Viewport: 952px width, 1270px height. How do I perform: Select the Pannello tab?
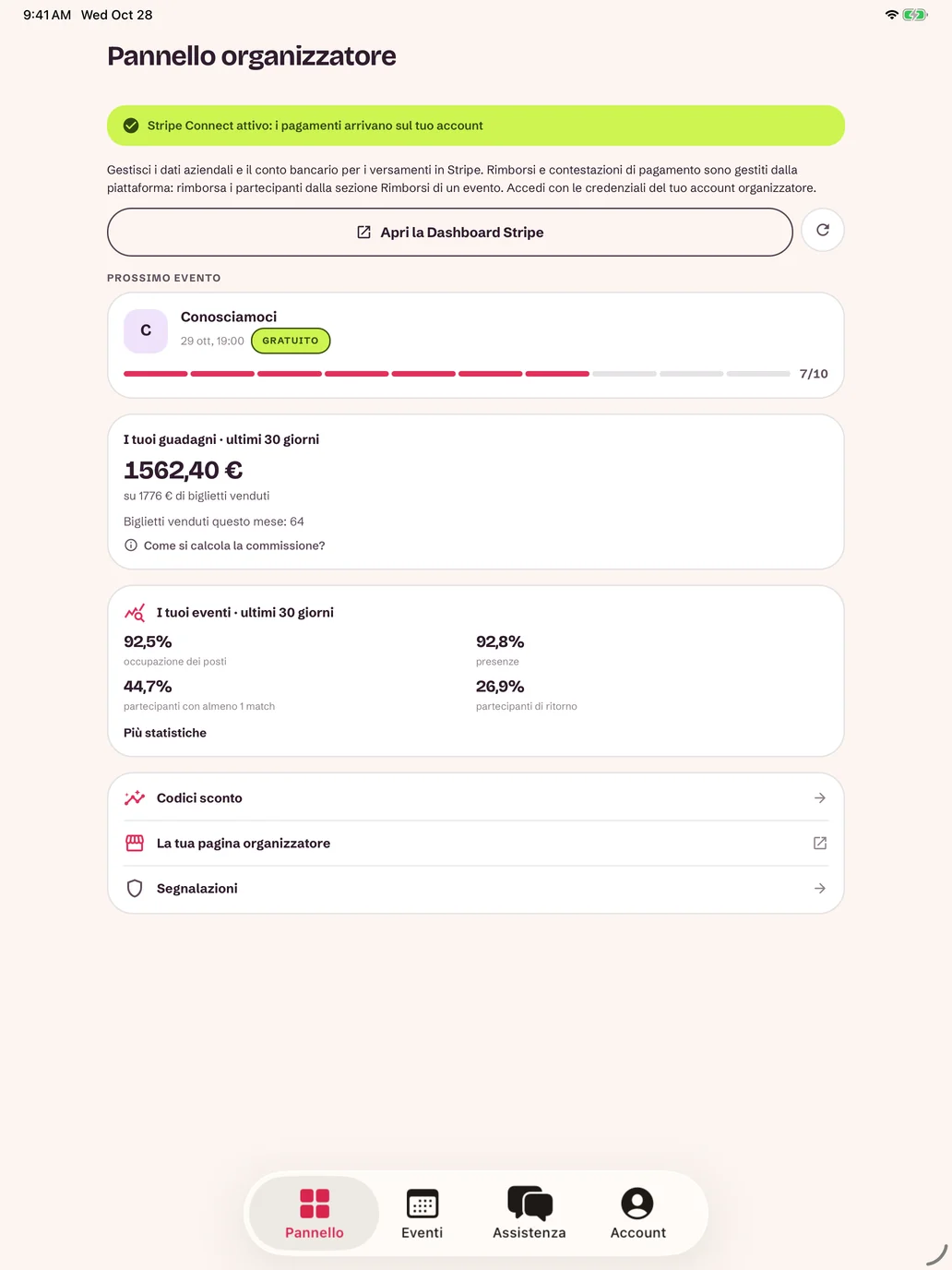(315, 1214)
